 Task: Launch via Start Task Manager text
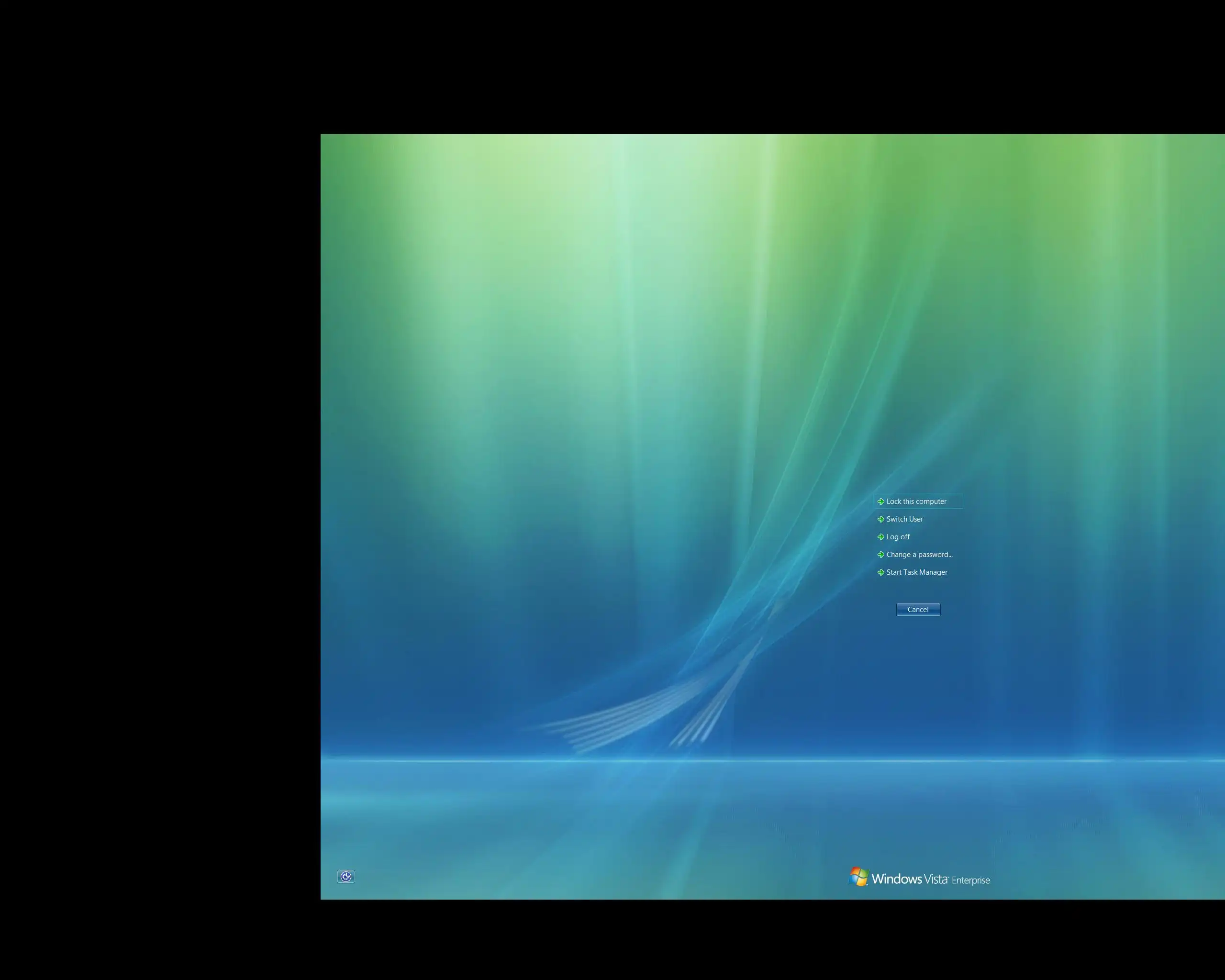click(x=916, y=572)
